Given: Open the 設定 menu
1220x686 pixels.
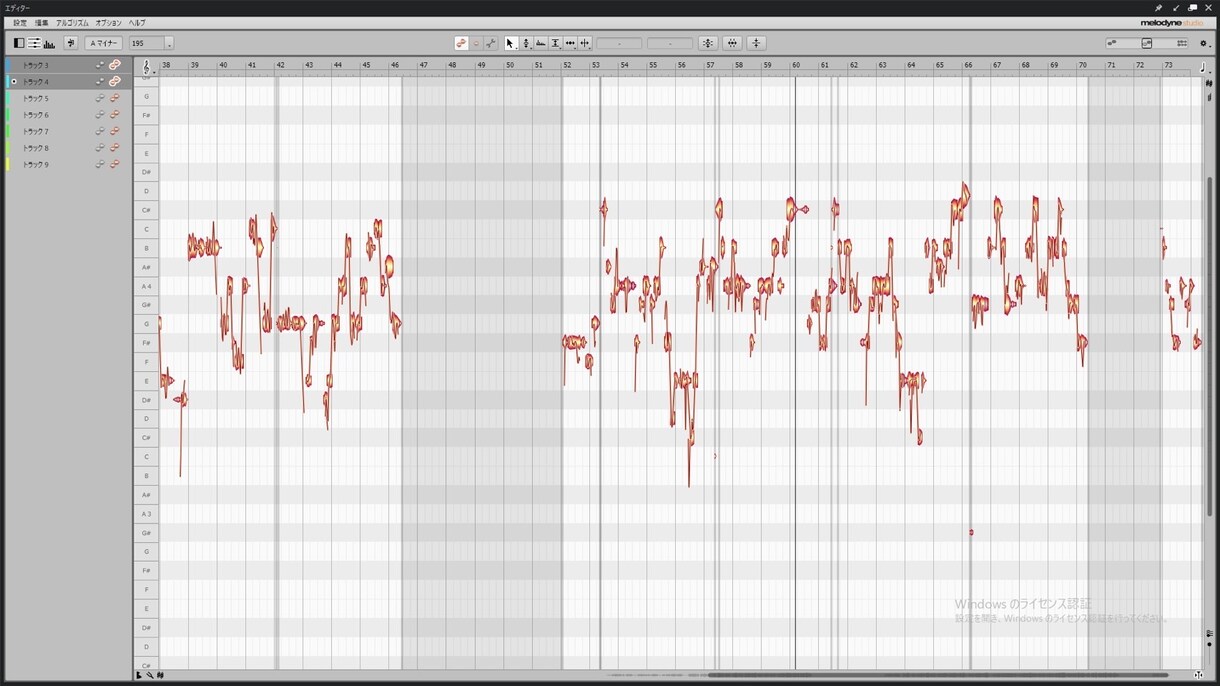Looking at the screenshot, I should coord(20,23).
